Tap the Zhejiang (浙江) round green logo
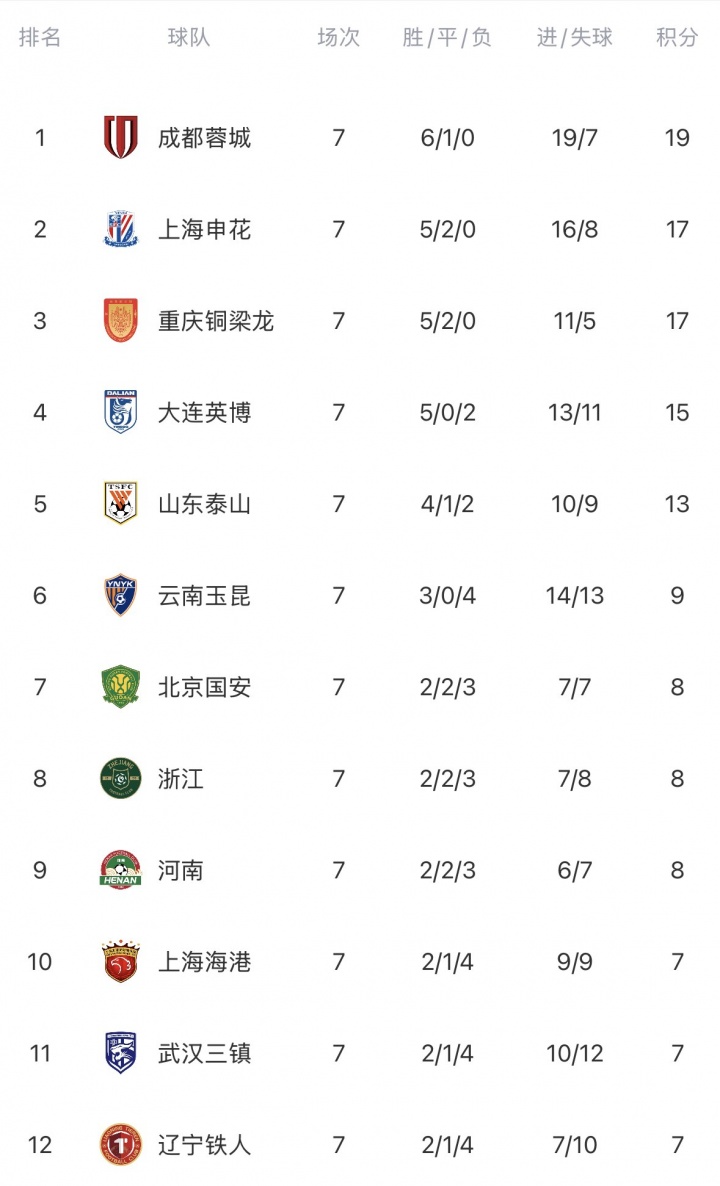The height and width of the screenshot is (1186, 720). pos(121,779)
